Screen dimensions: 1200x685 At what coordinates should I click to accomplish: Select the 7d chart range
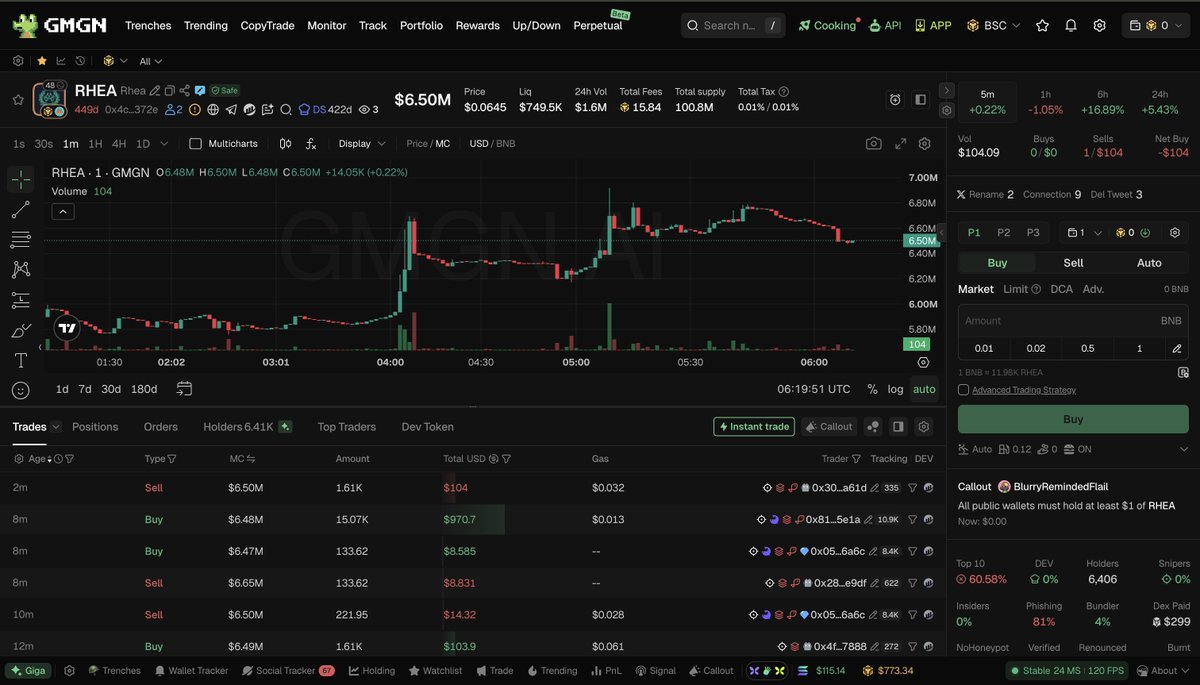point(85,389)
